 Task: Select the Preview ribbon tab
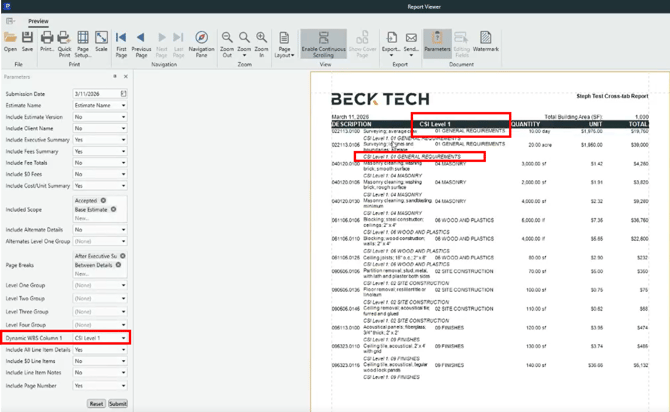[x=38, y=21]
